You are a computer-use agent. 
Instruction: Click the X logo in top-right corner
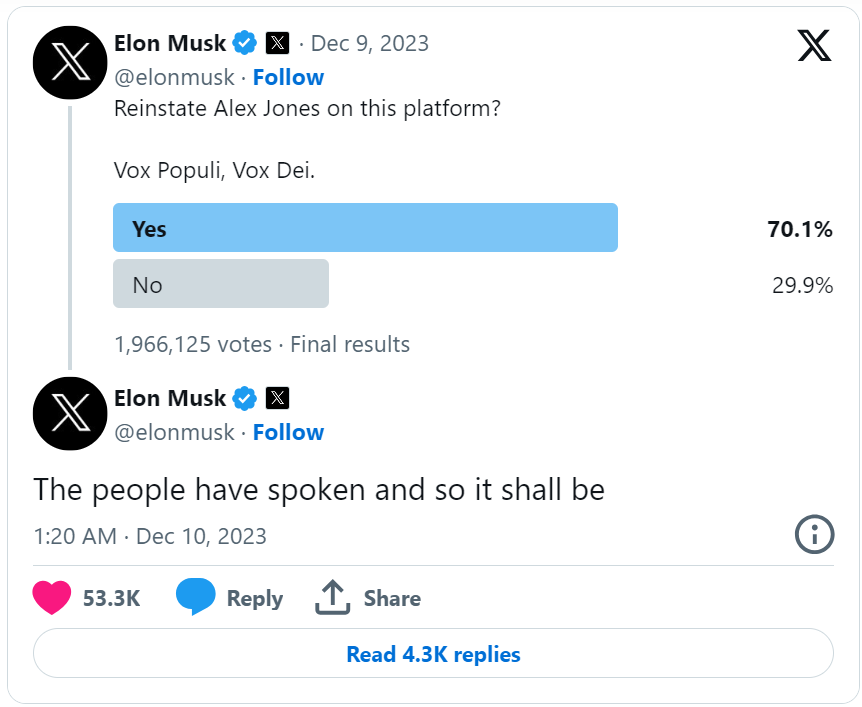click(x=814, y=46)
